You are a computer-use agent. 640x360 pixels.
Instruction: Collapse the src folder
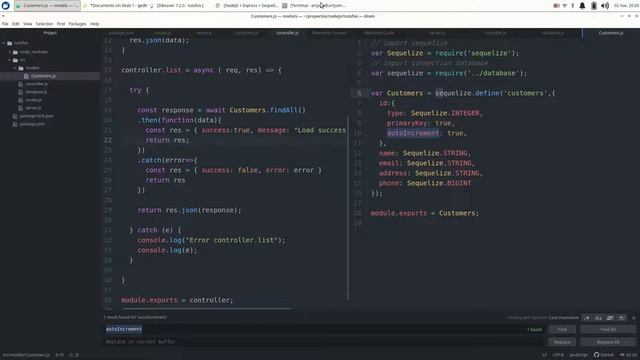coord(10,60)
